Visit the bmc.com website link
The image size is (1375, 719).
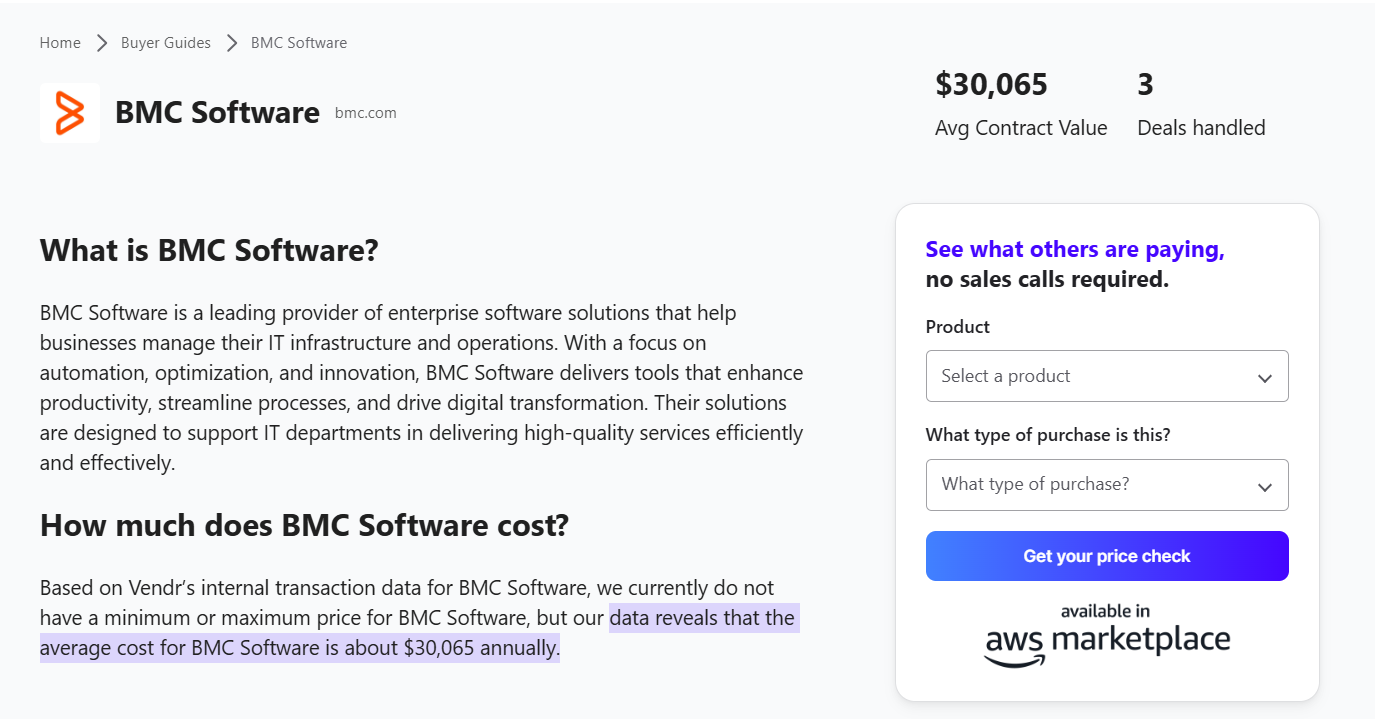click(x=366, y=113)
